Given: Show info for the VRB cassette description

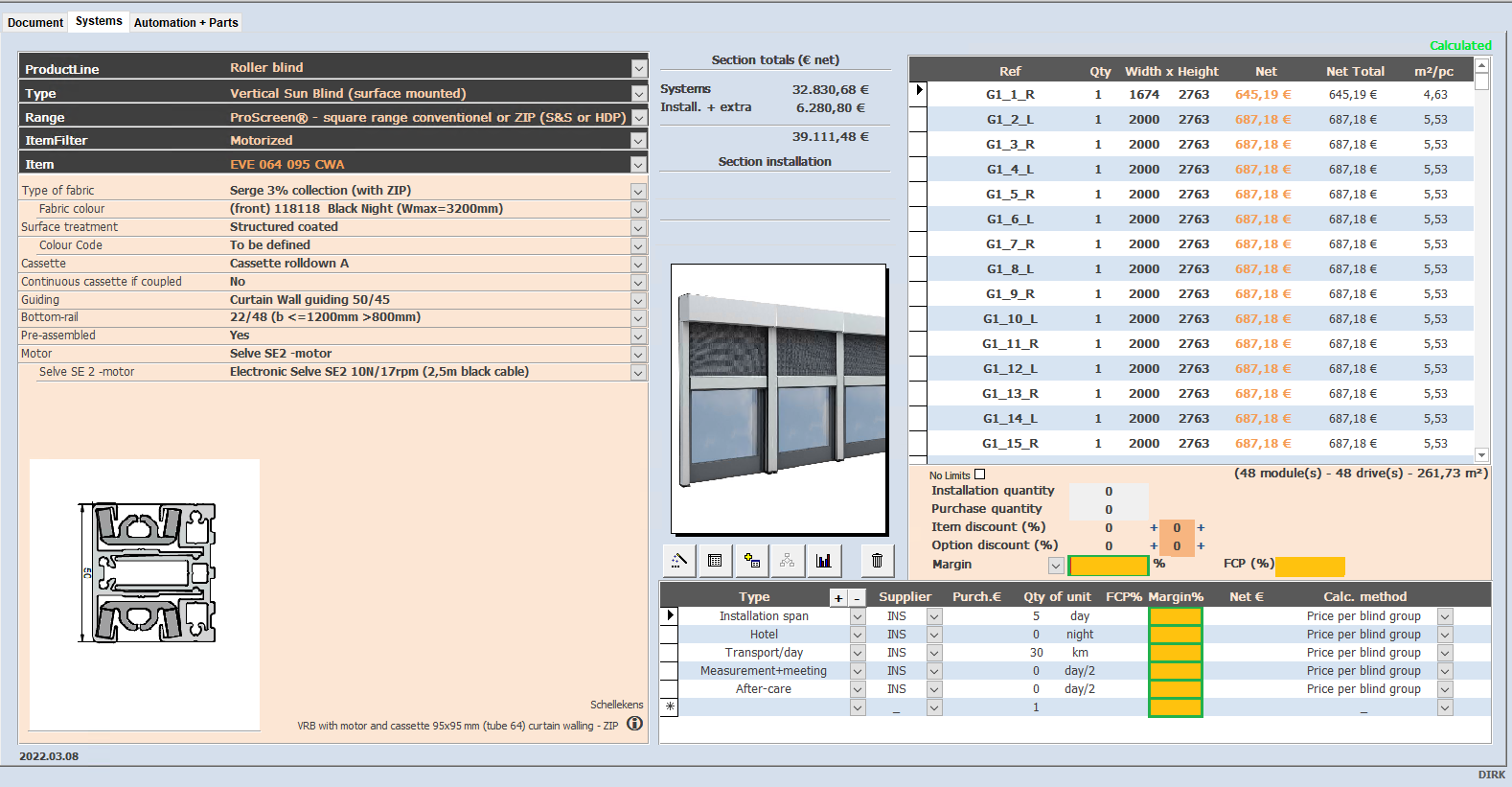Looking at the screenshot, I should click(634, 724).
